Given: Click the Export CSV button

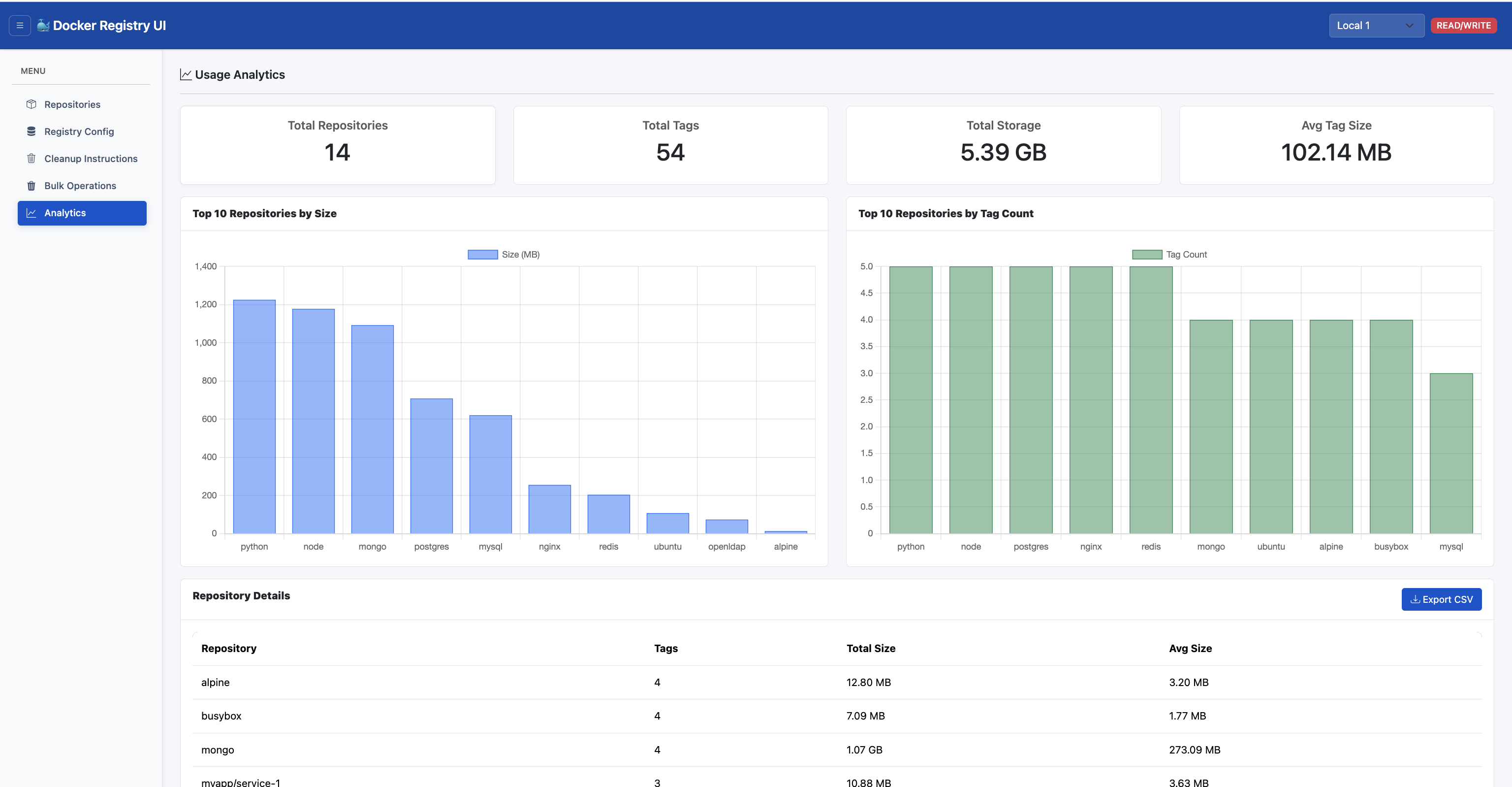Looking at the screenshot, I should (x=1442, y=599).
